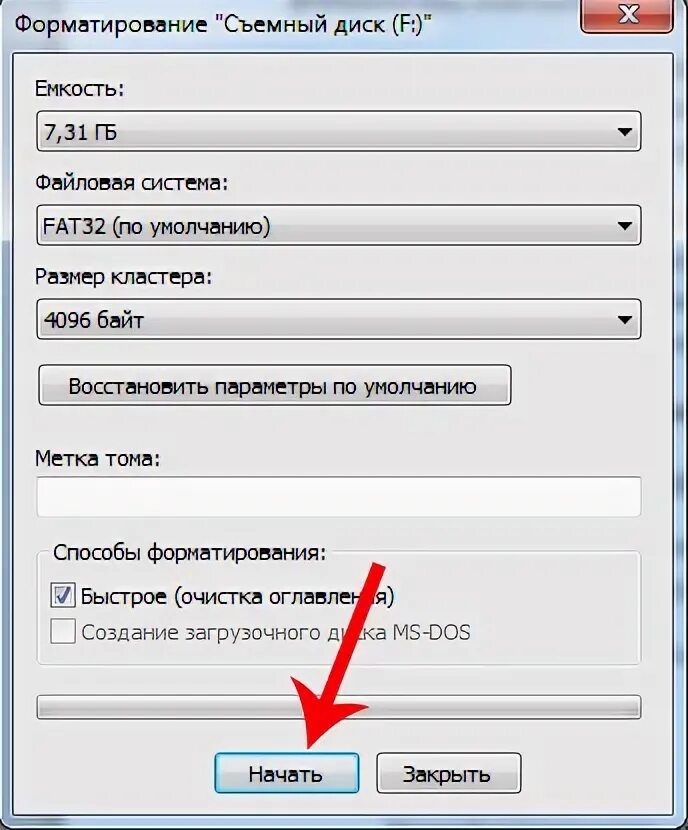Open the Размер кластера dropdown arrow

(x=624, y=320)
